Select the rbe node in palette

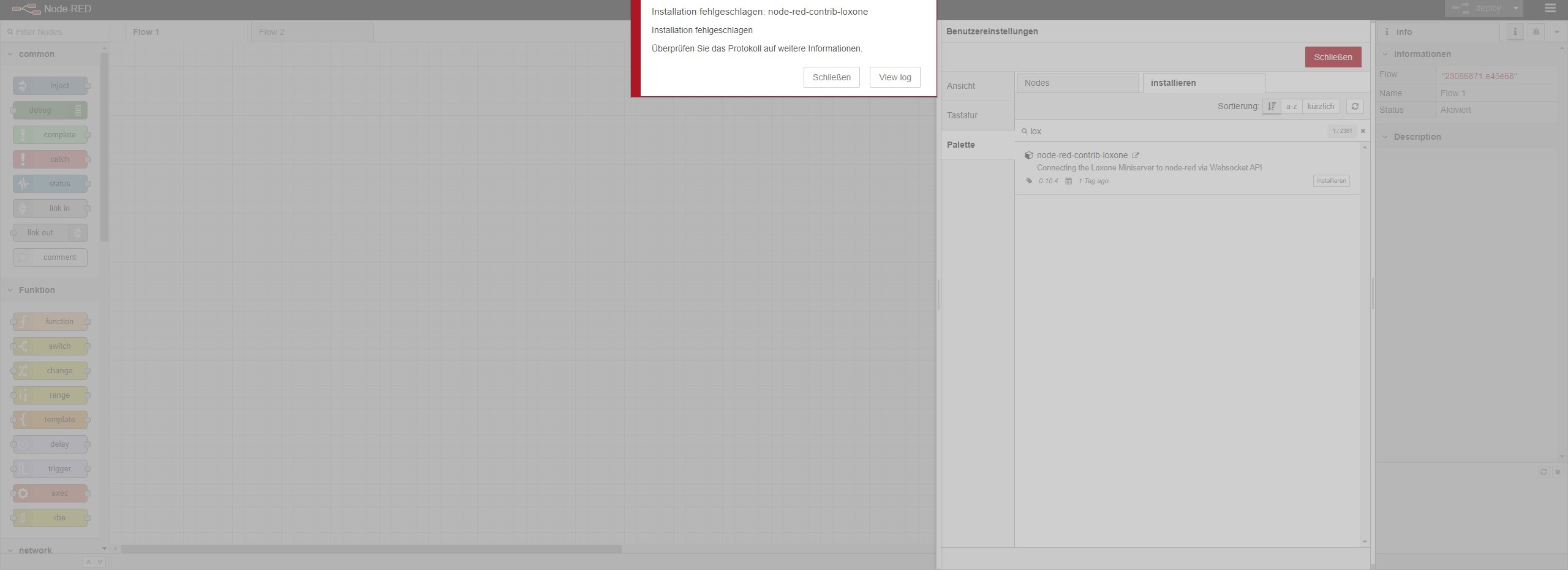tap(50, 518)
